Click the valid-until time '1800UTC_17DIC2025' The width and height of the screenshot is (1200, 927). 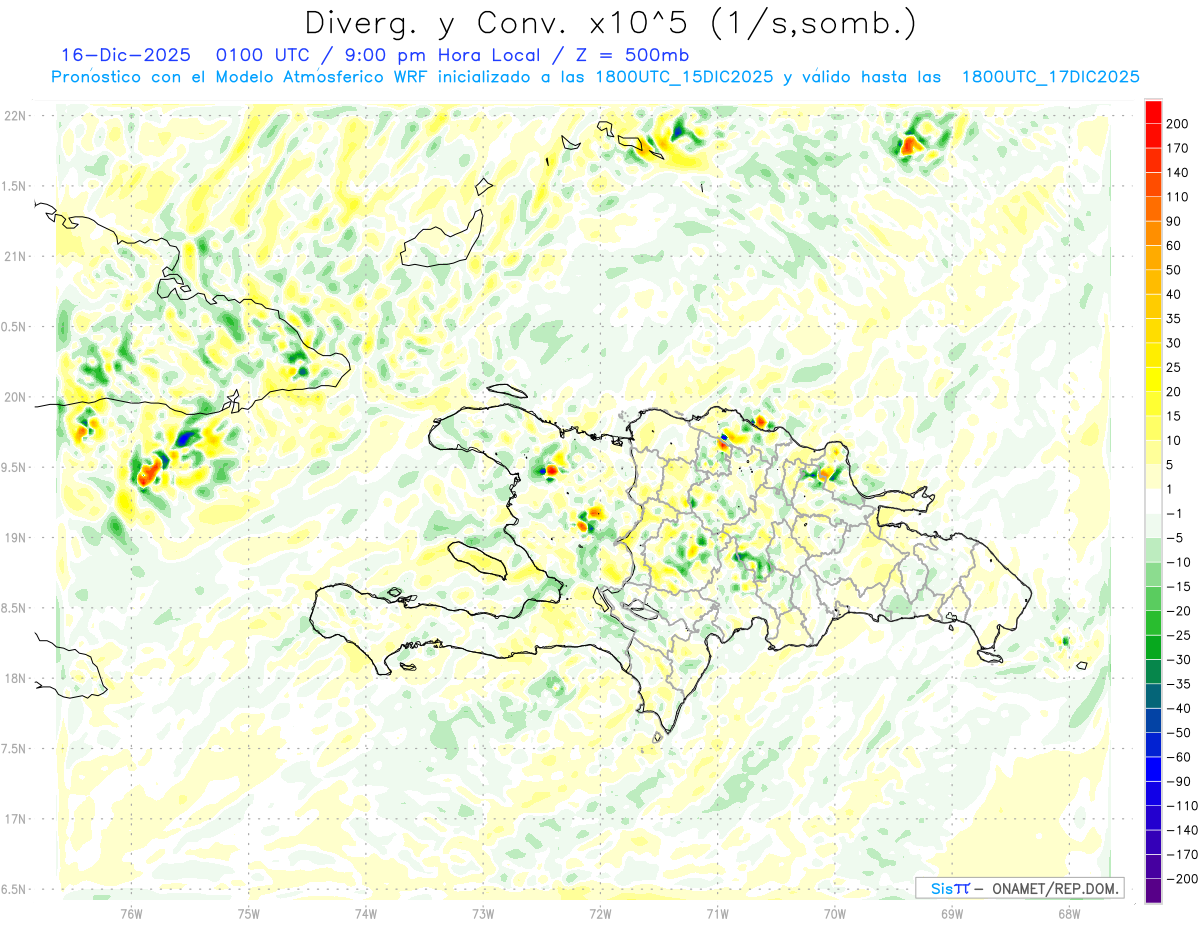tap(1050, 77)
